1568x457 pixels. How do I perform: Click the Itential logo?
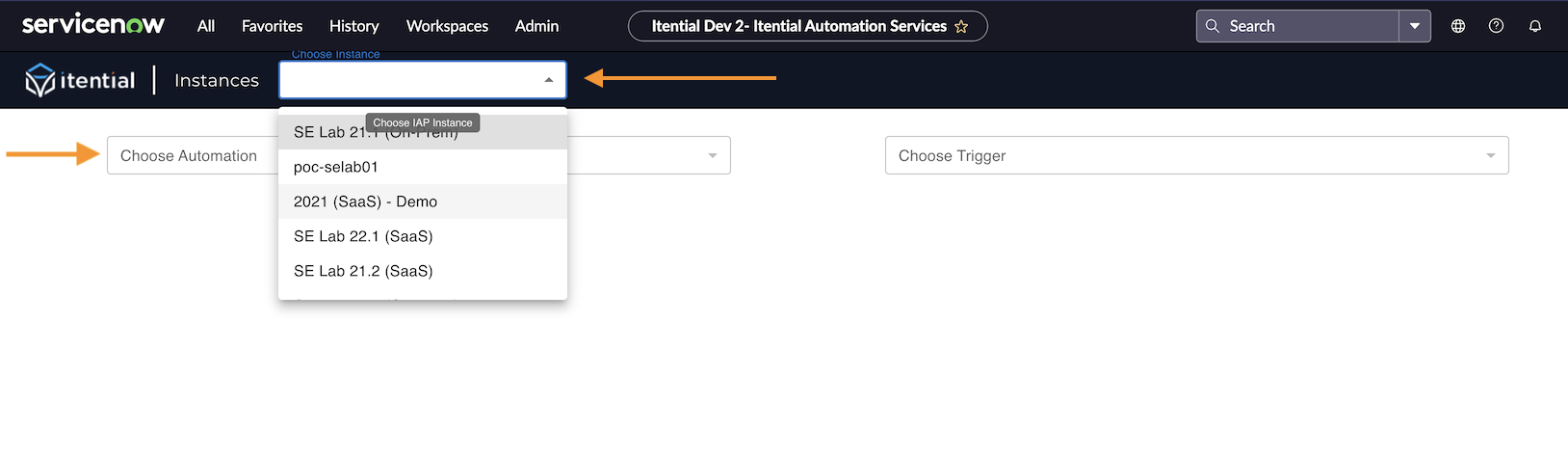click(80, 80)
